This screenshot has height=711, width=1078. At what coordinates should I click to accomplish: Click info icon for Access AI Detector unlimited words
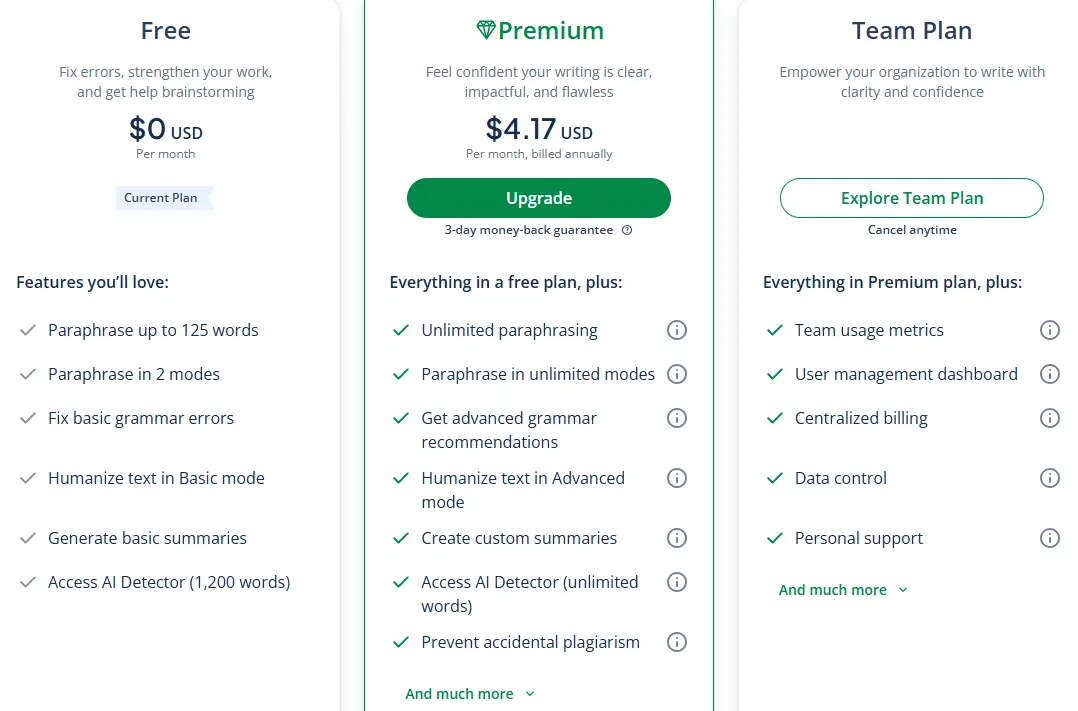pos(676,582)
